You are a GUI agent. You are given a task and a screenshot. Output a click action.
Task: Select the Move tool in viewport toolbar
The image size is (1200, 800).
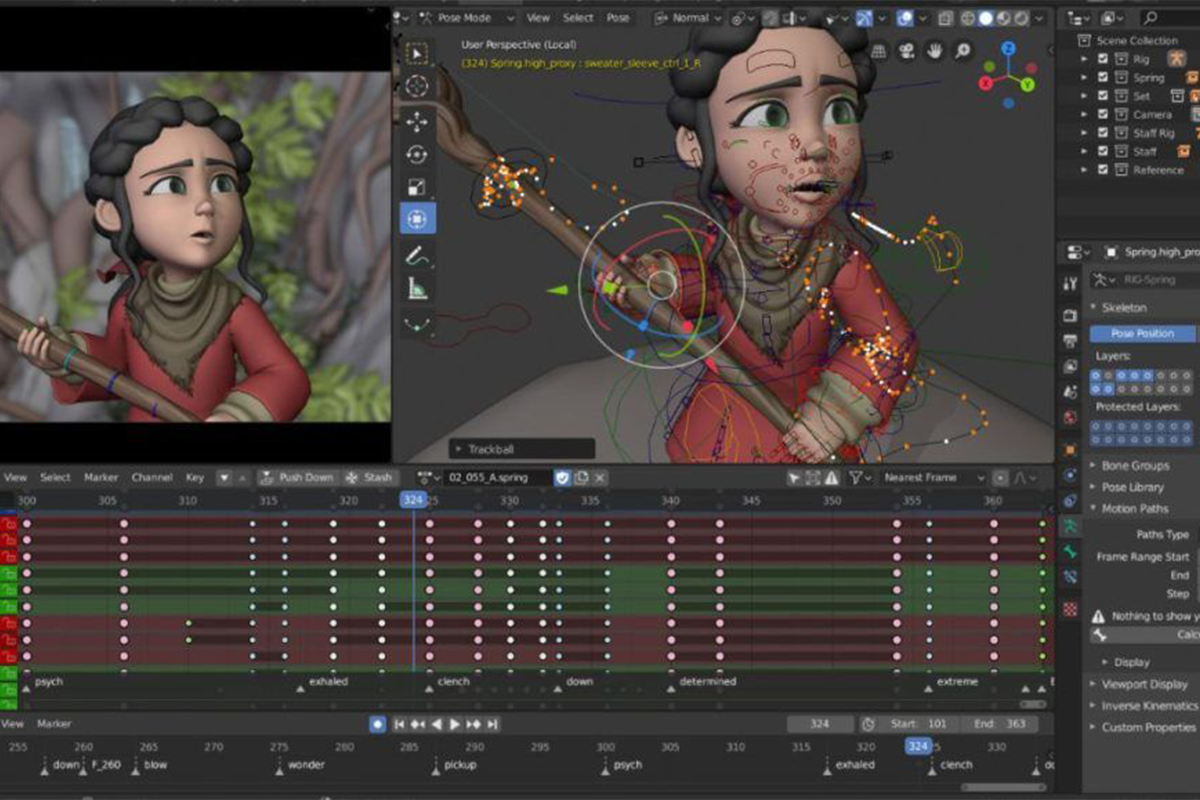pyautogui.click(x=417, y=121)
